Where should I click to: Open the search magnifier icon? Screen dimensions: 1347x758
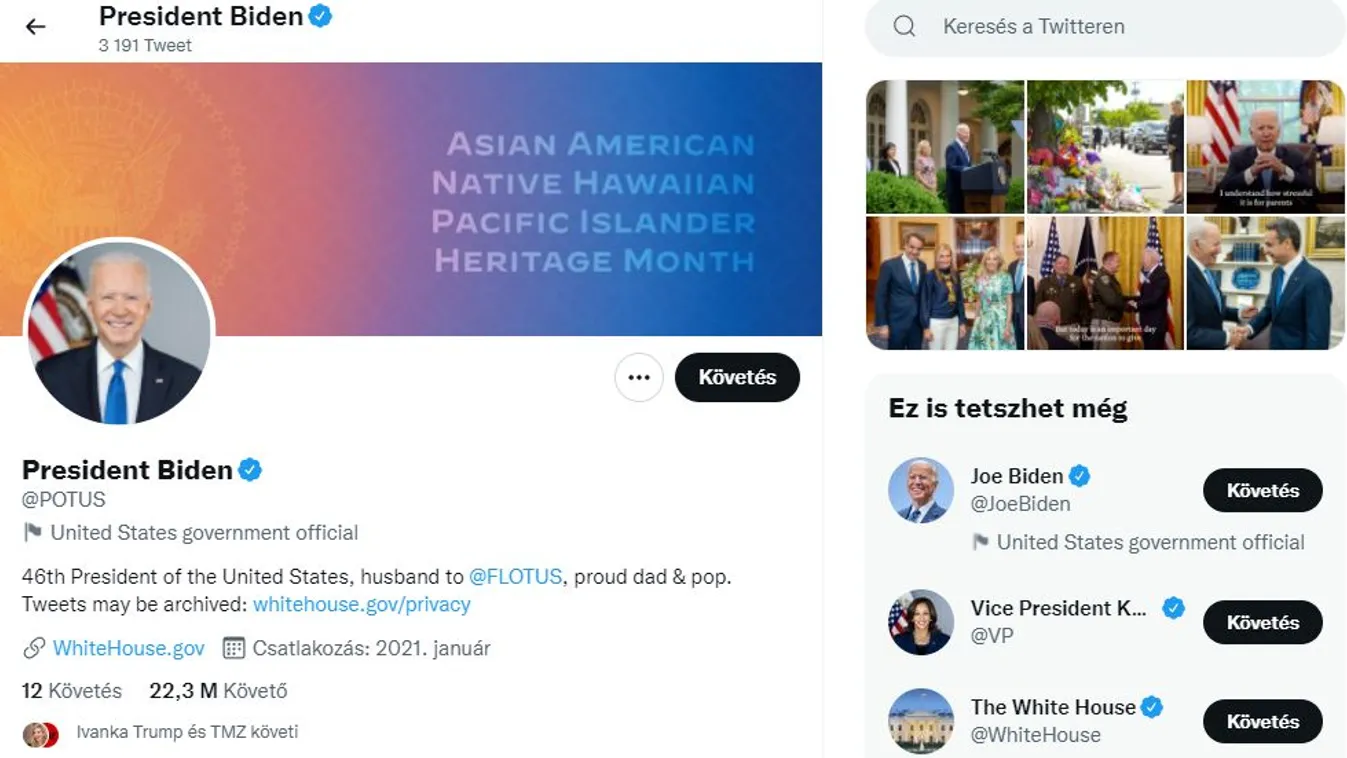(904, 27)
